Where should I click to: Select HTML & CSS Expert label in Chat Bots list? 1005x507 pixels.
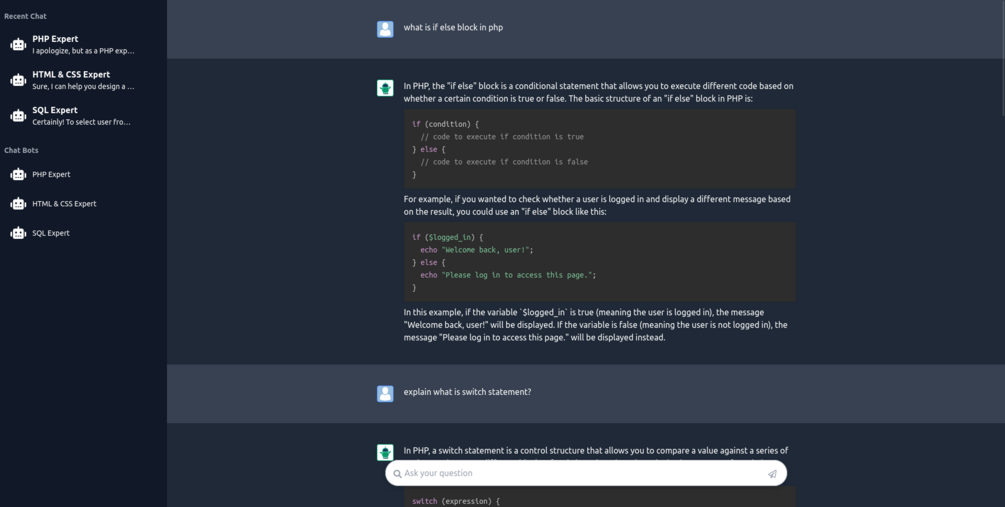click(x=64, y=204)
